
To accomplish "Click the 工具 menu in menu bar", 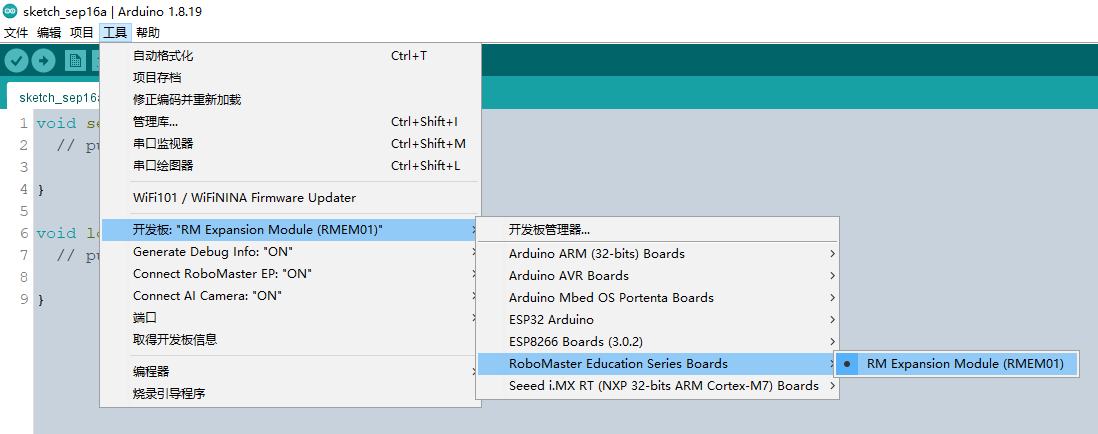I will pos(115,32).
